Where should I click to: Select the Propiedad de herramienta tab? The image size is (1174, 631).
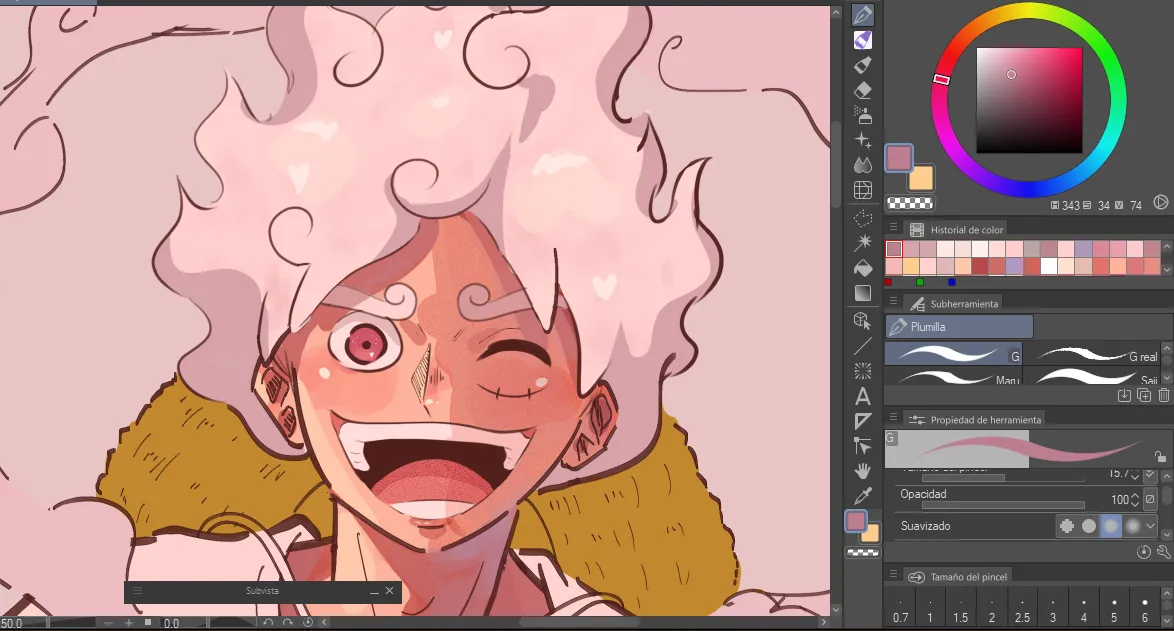(x=975, y=420)
